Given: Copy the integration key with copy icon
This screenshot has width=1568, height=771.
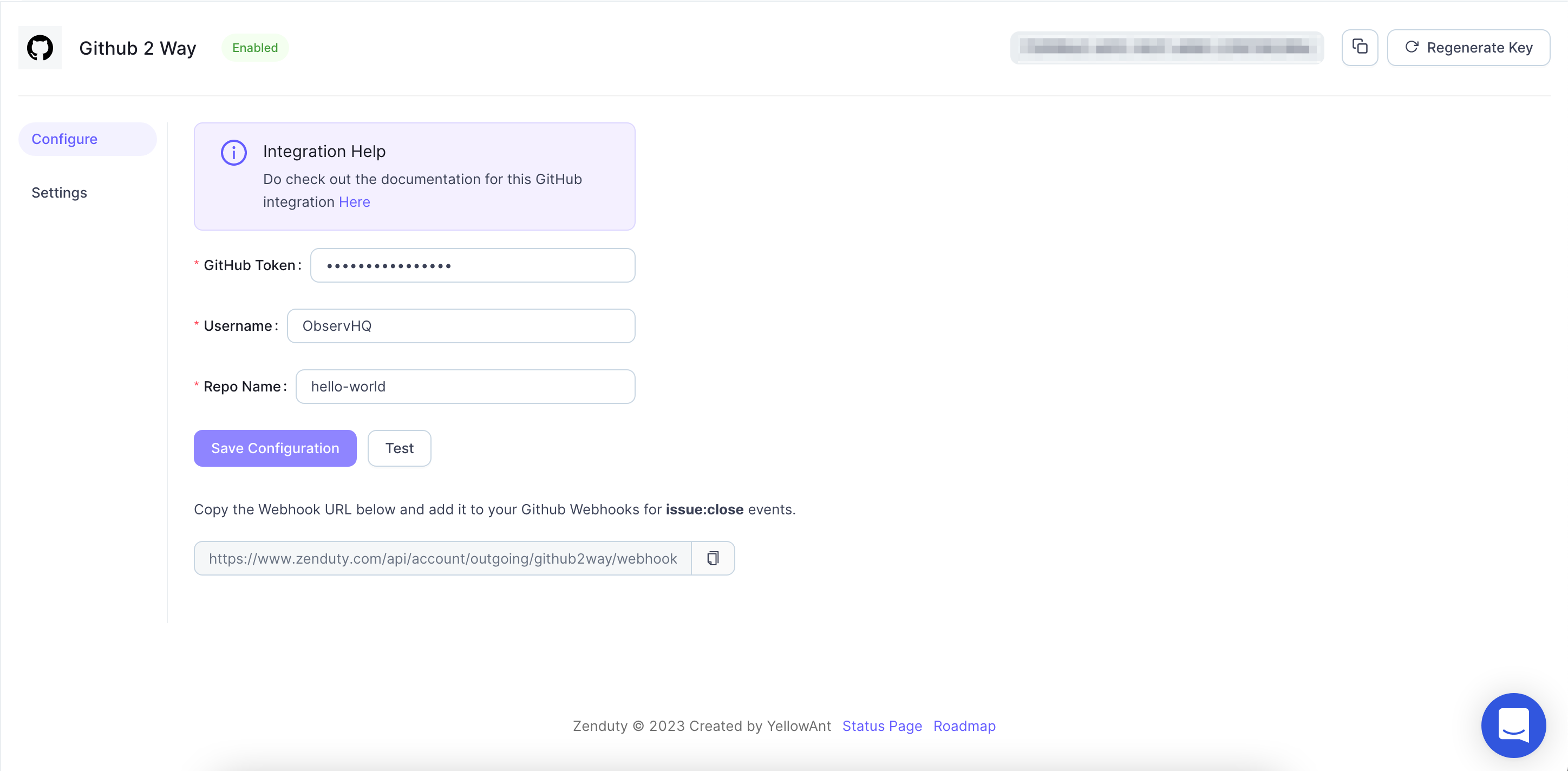Looking at the screenshot, I should pyautogui.click(x=1359, y=48).
